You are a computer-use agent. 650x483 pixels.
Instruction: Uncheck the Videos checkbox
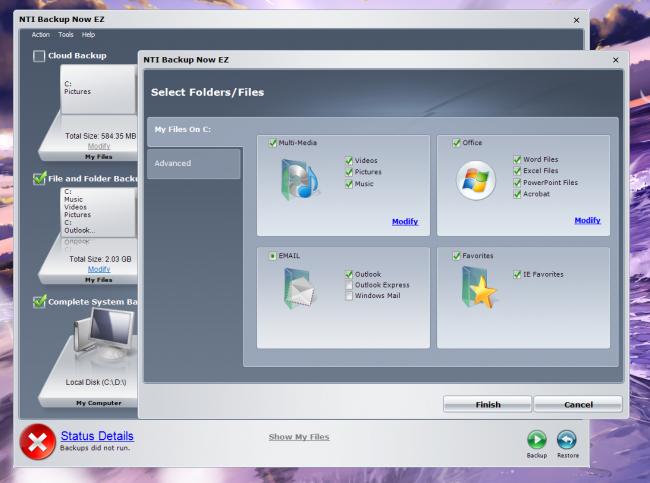pyautogui.click(x=349, y=160)
